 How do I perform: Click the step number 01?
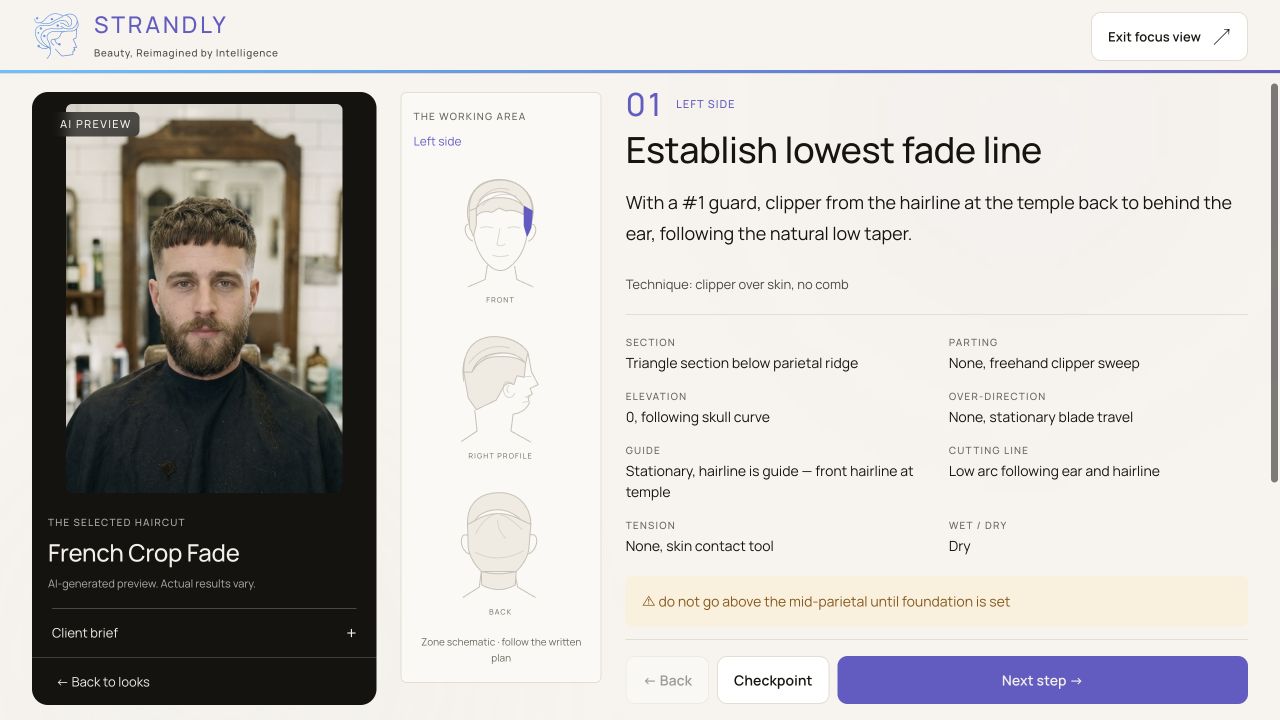(644, 104)
